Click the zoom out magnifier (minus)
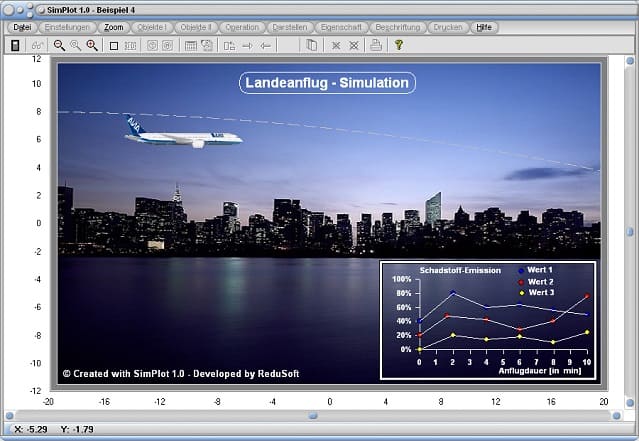Viewport: 639px width, 441px height. pyautogui.click(x=59, y=45)
